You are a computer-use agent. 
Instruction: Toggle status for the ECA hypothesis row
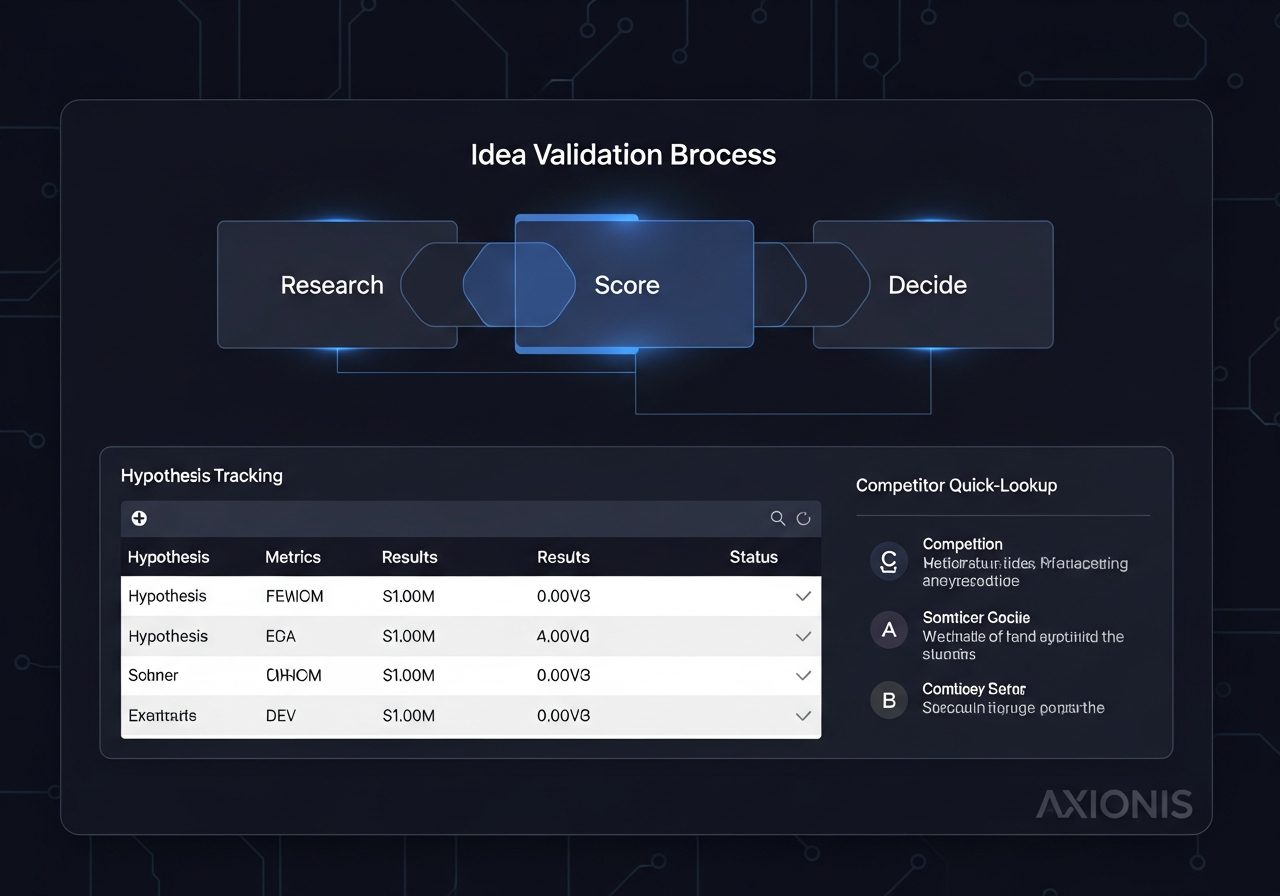(803, 636)
